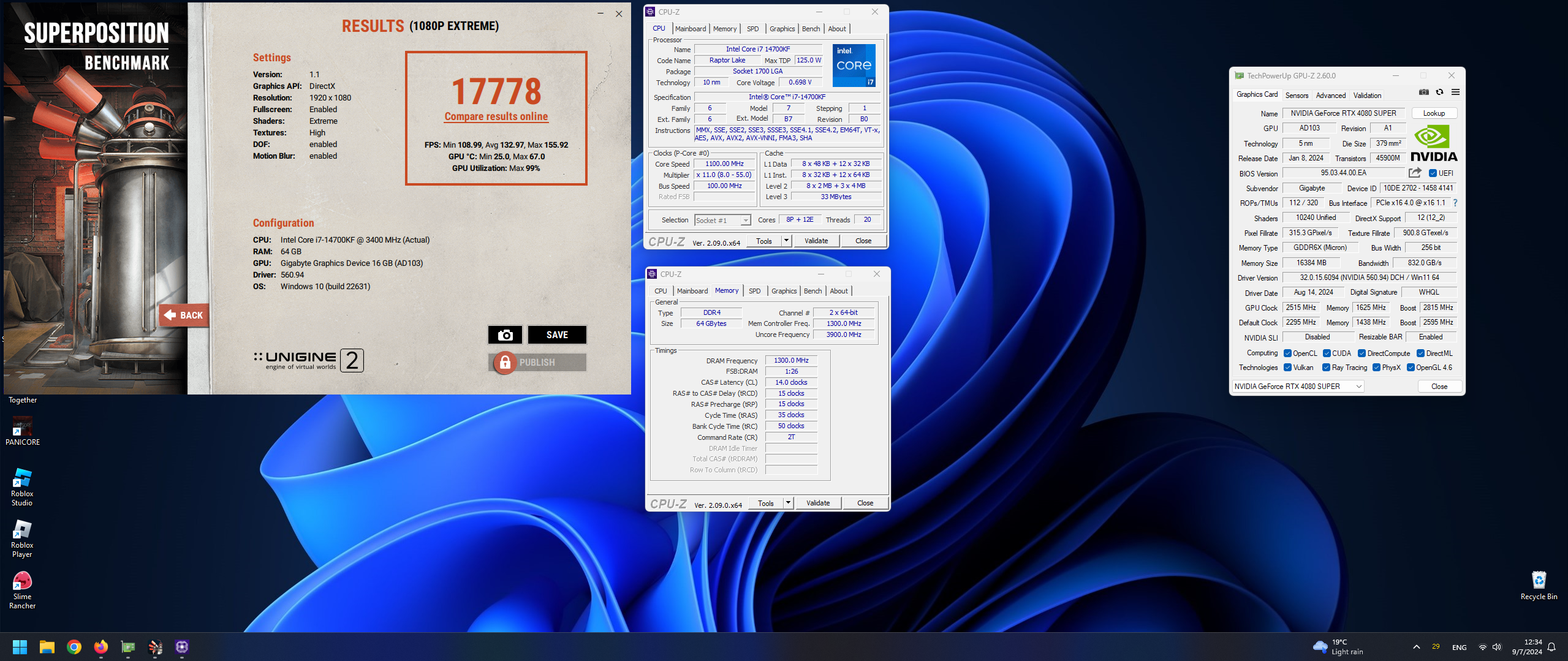Toggle the Vulkan checkbox in GPU-Z
The height and width of the screenshot is (661, 1568).
pos(1288,368)
